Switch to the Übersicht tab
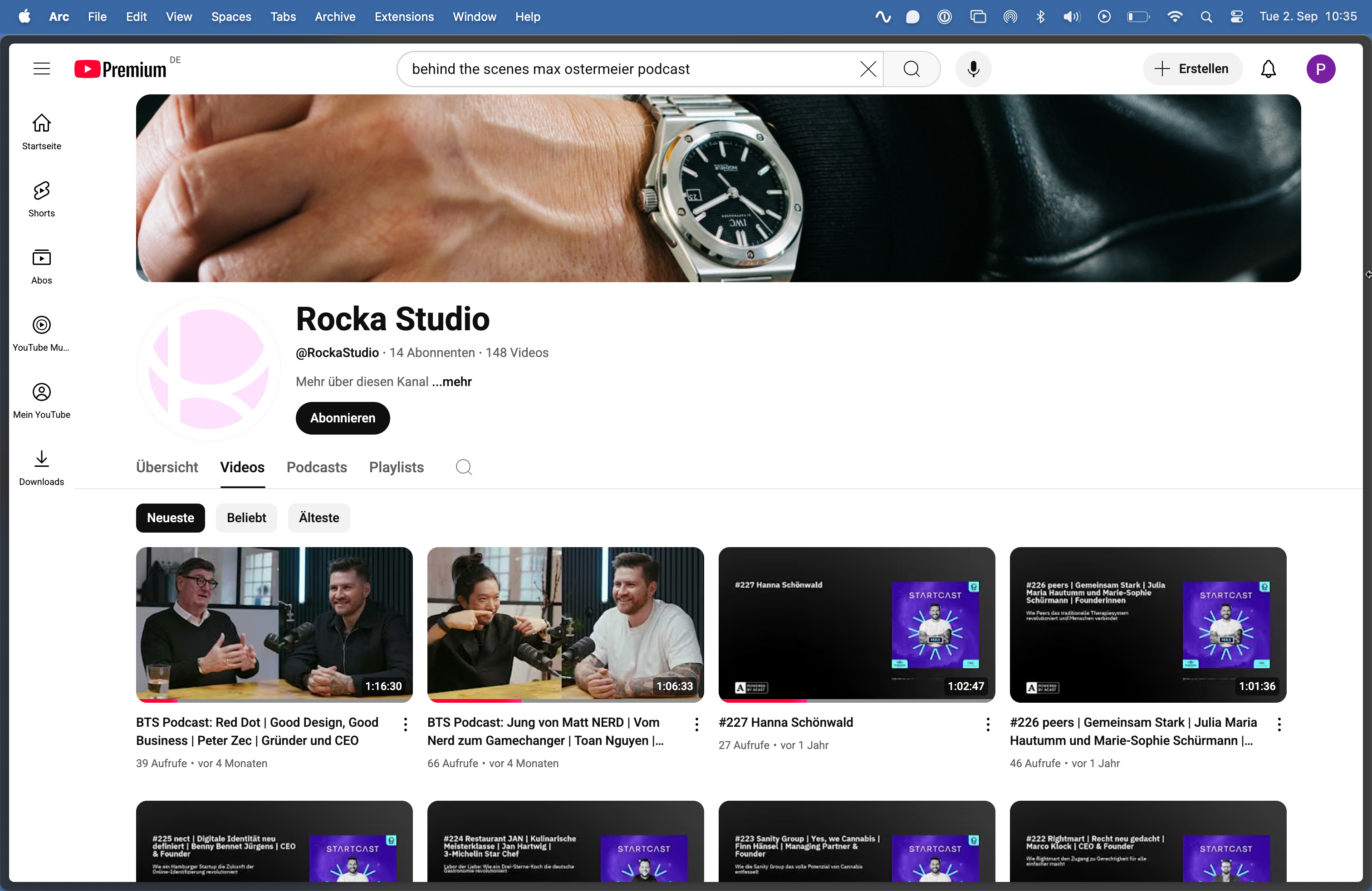The image size is (1372, 891). [167, 467]
